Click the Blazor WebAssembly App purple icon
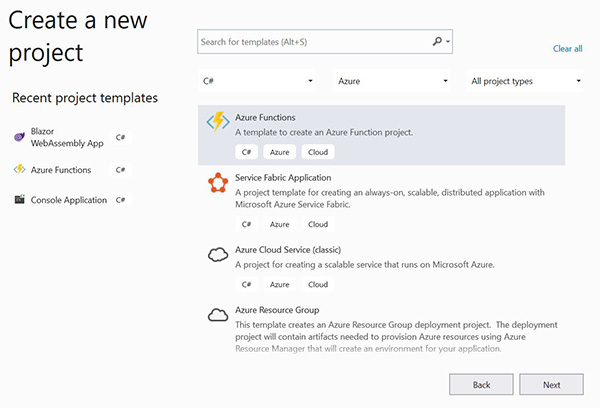Screen dimensions: 600x408 [19, 137]
